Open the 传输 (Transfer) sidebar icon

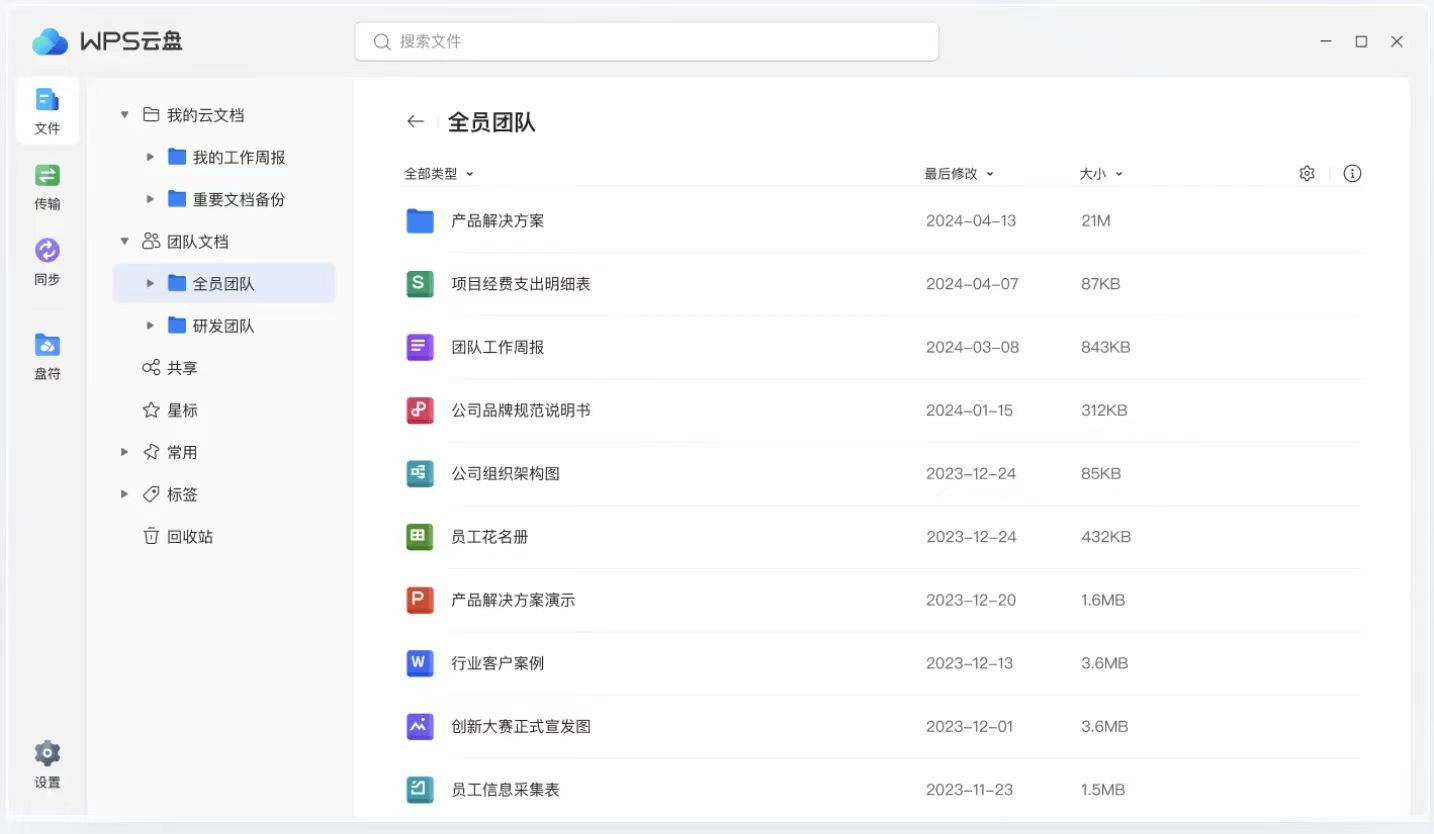tap(47, 186)
